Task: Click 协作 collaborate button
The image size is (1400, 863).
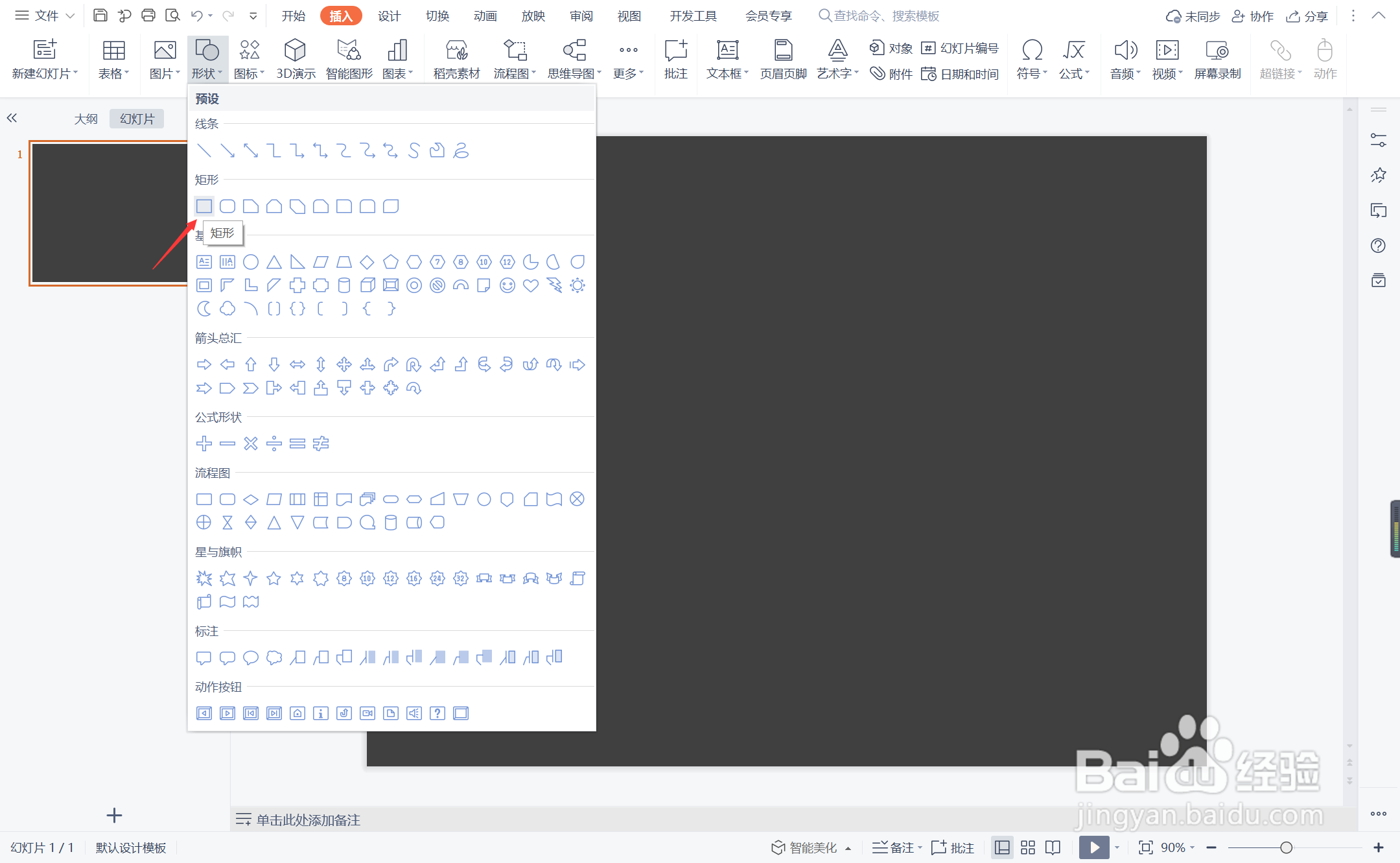Action: (1253, 16)
